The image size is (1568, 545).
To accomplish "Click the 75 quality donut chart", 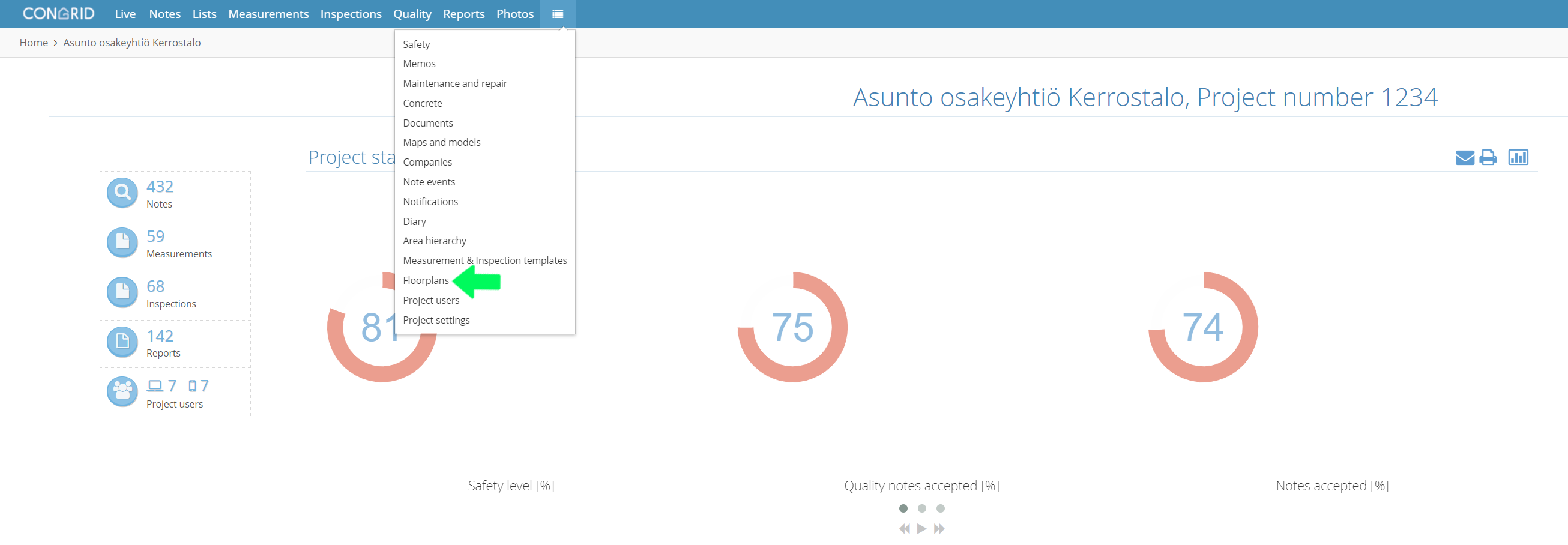I will point(792,327).
